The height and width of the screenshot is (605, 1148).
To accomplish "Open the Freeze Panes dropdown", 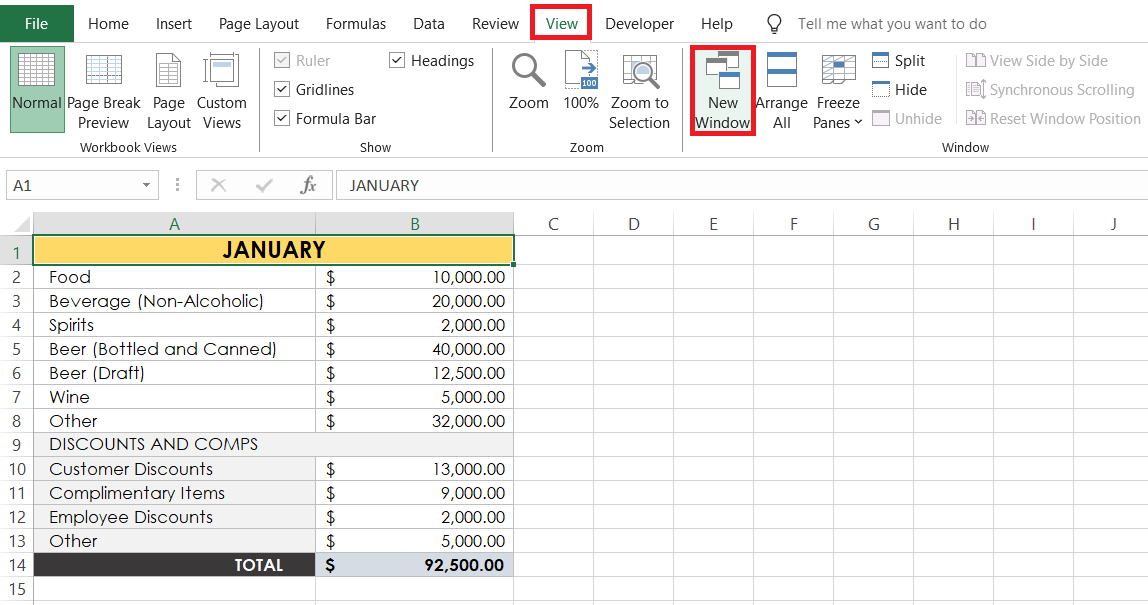I will coord(838,91).
